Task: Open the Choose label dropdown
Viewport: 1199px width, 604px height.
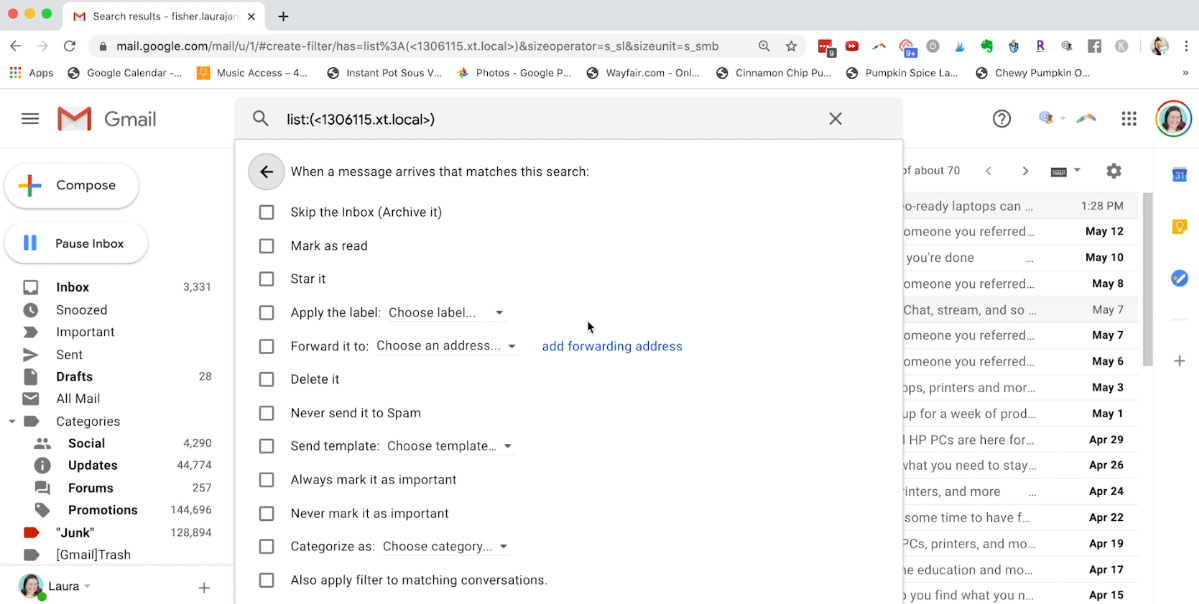Action: [446, 313]
